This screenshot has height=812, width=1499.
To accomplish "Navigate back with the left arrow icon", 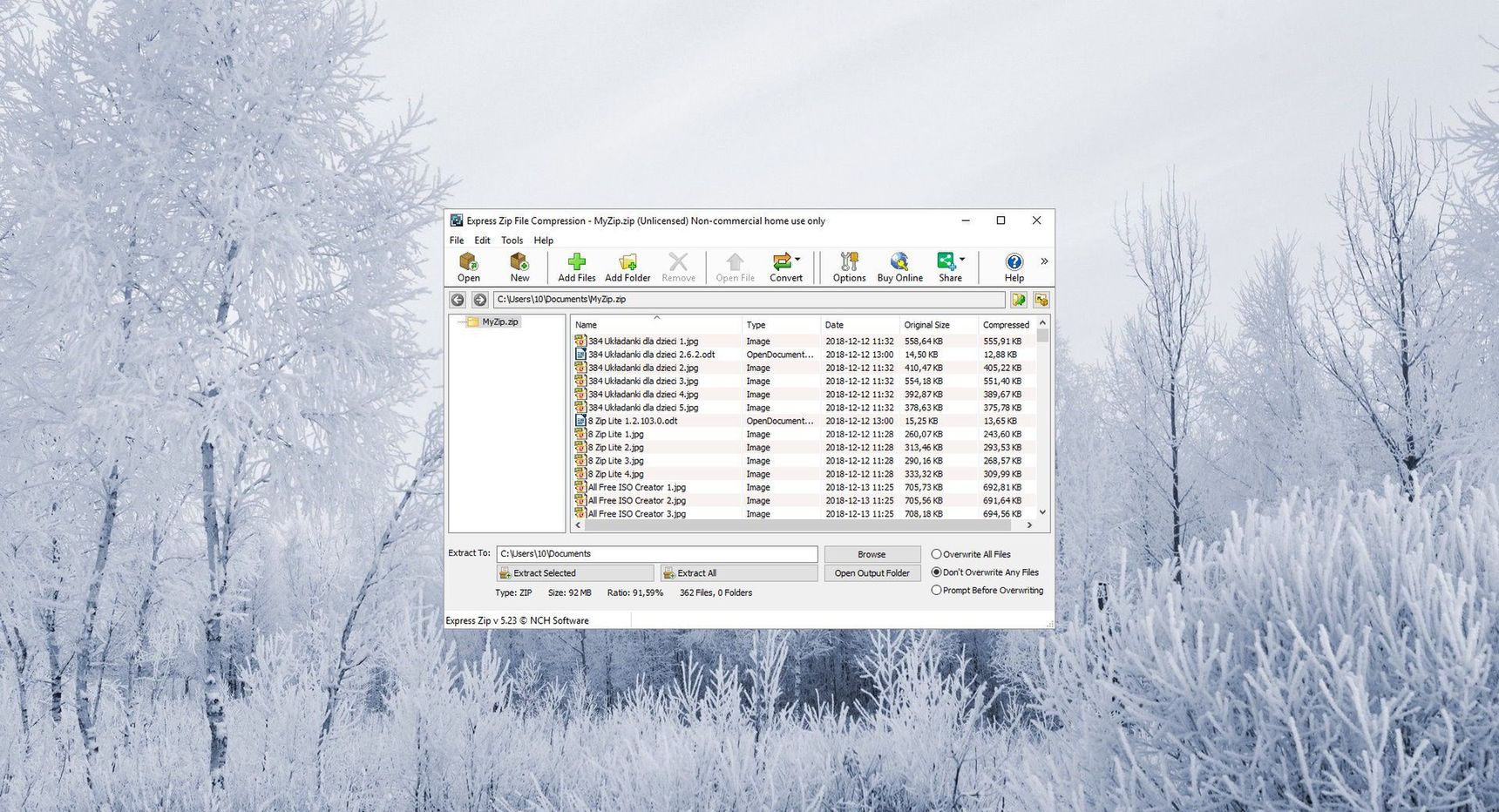I will (458, 300).
